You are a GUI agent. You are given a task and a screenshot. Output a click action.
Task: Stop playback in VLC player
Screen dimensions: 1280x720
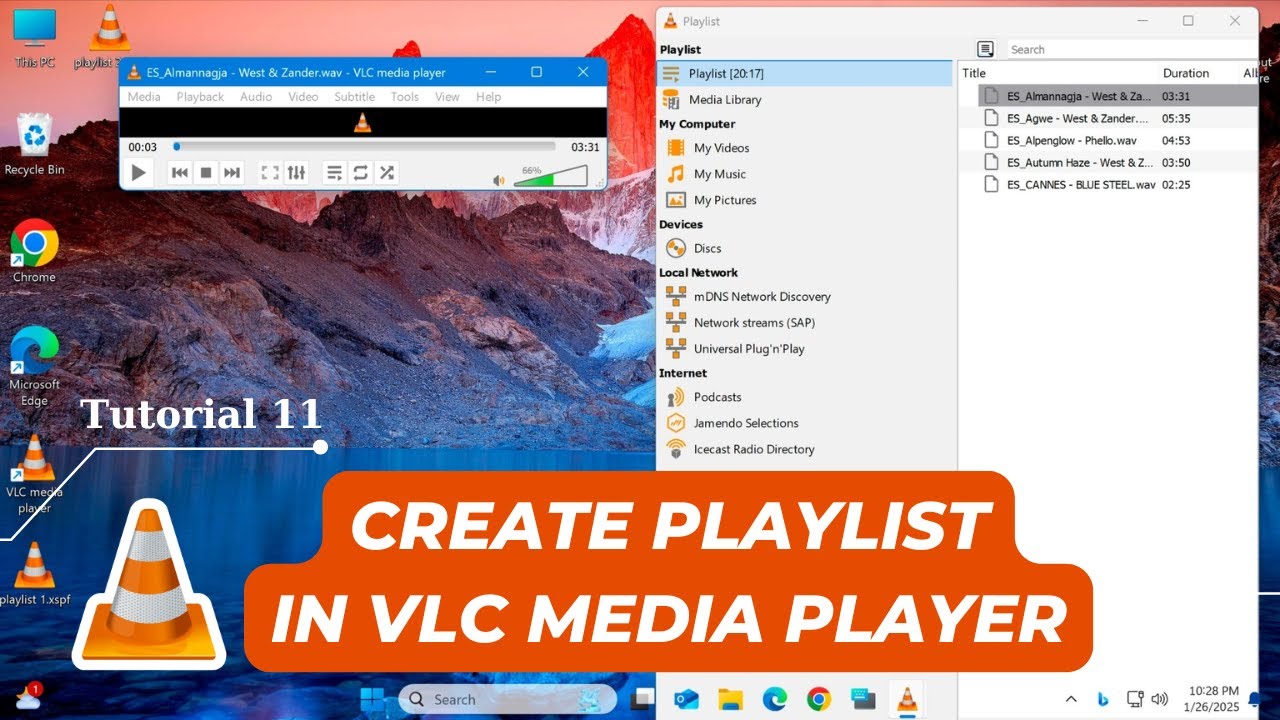pos(206,173)
